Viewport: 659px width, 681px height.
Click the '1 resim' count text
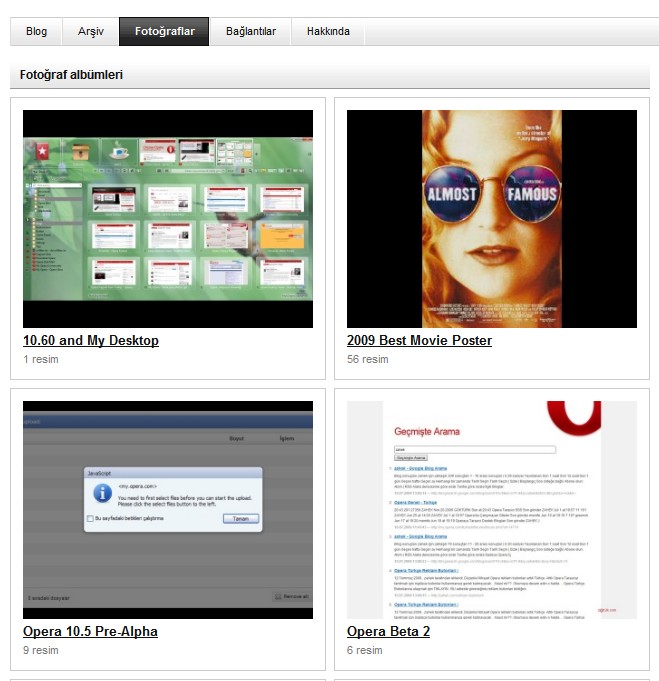[41, 360]
